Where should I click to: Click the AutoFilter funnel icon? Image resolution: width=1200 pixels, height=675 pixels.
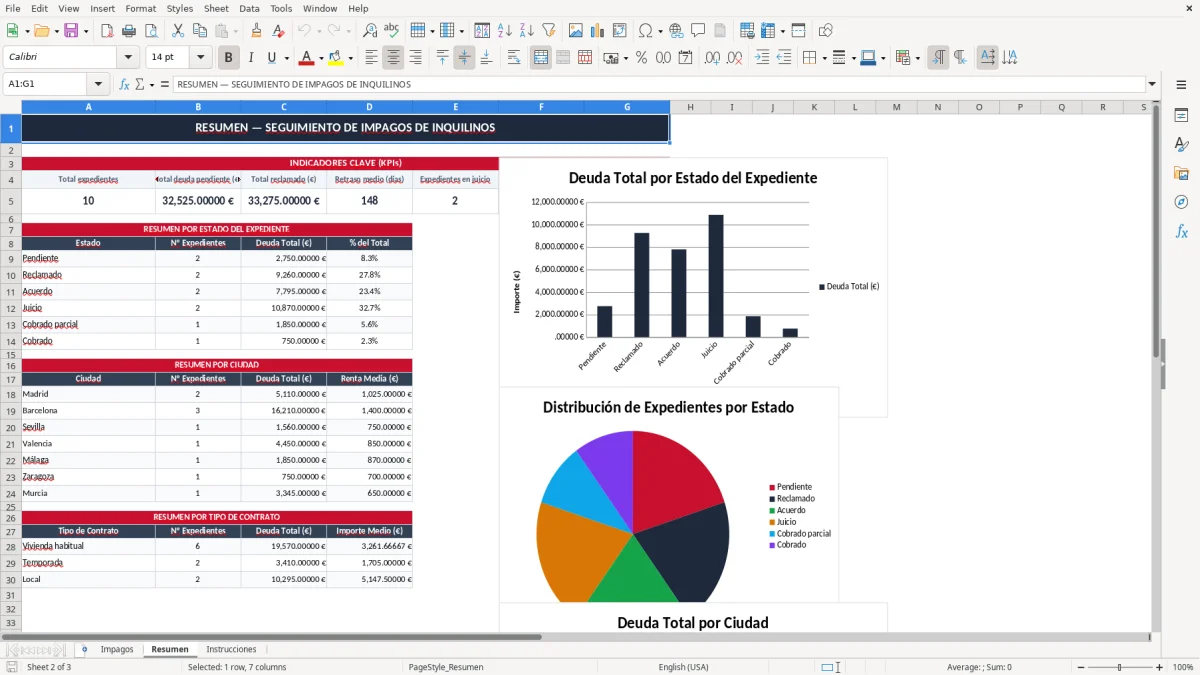(548, 31)
